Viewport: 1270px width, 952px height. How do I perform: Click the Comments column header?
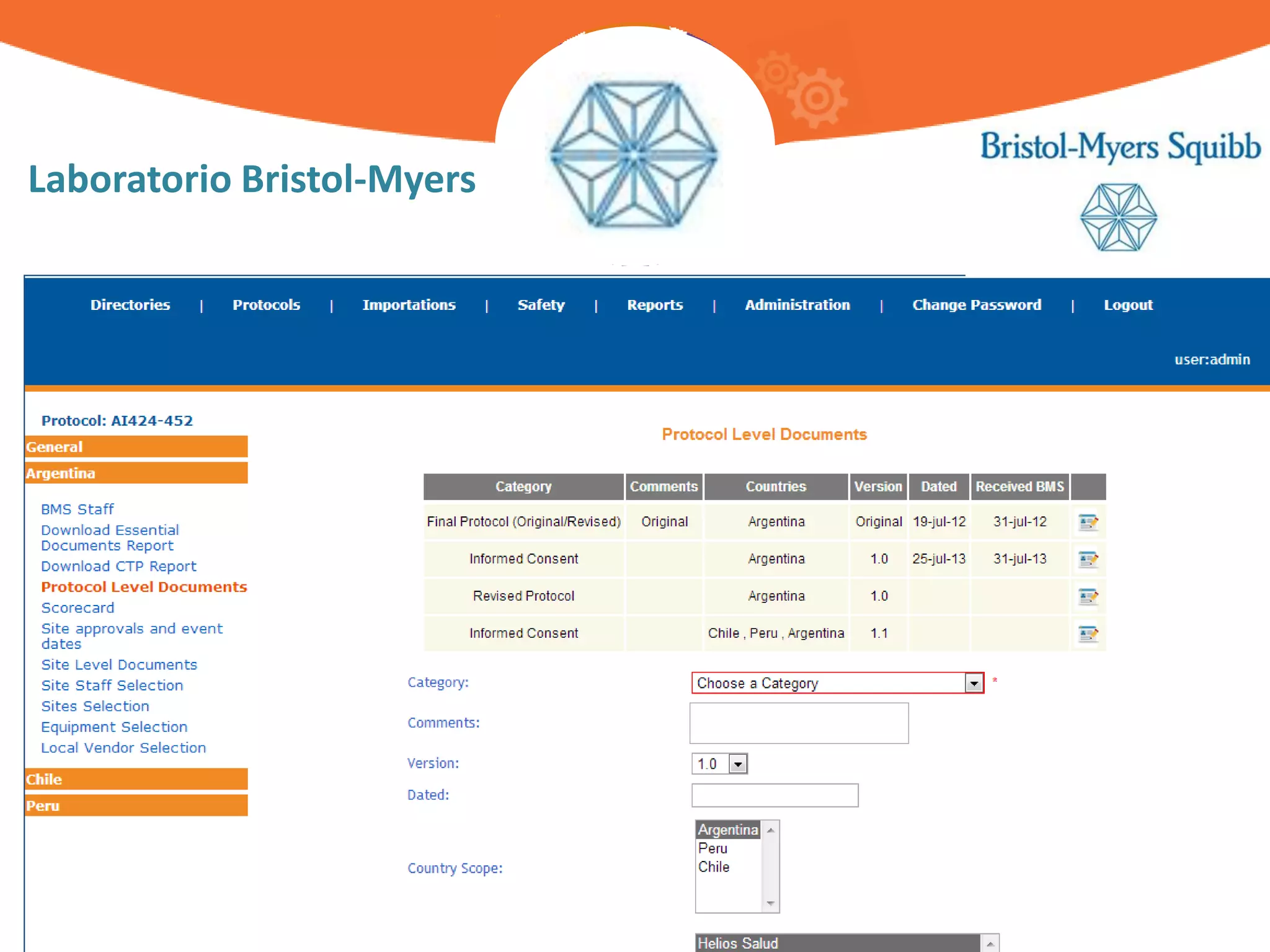point(664,487)
